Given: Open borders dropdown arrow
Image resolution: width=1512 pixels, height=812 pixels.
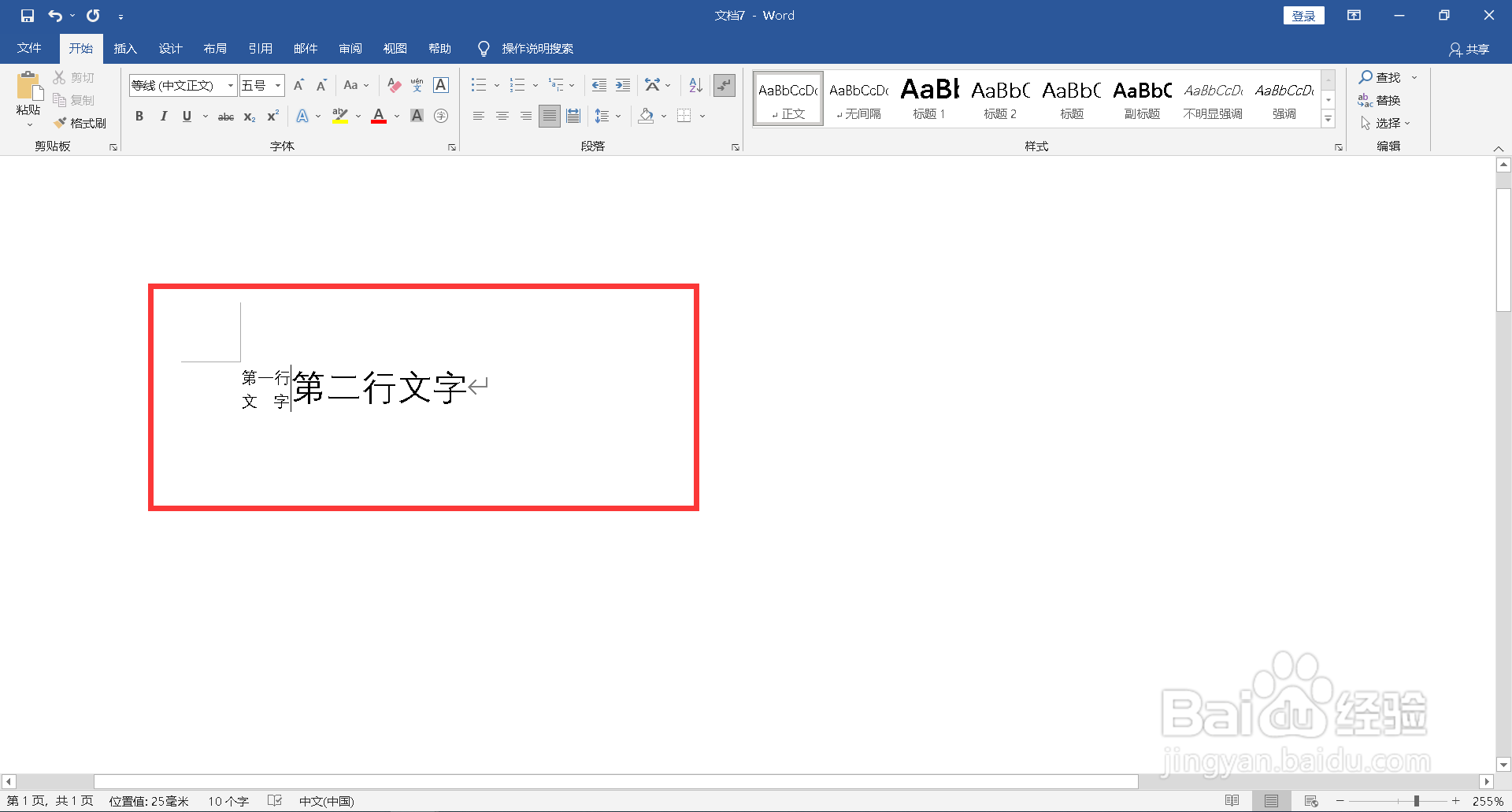Looking at the screenshot, I should tap(702, 117).
